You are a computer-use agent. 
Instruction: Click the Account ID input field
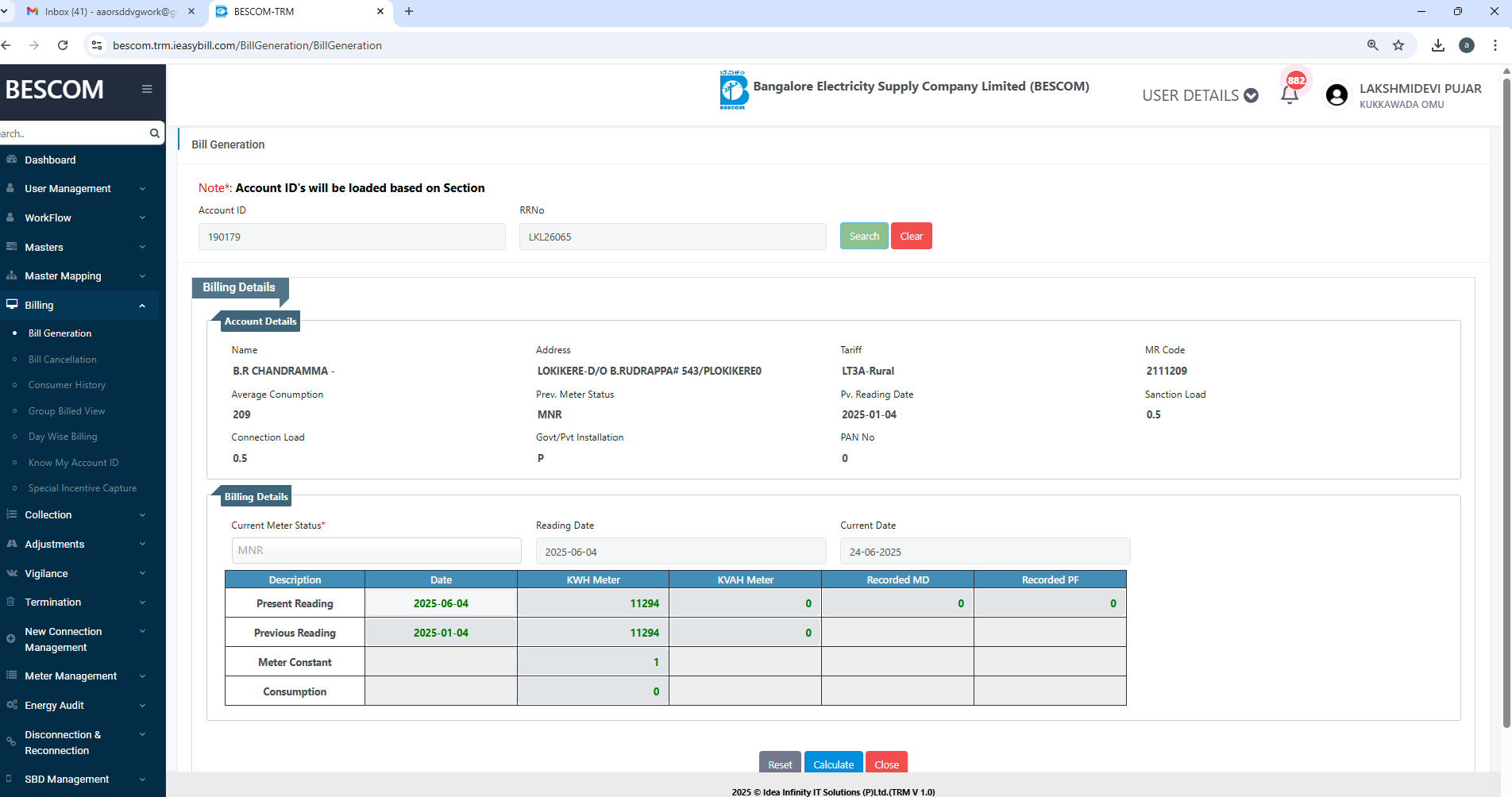point(352,237)
